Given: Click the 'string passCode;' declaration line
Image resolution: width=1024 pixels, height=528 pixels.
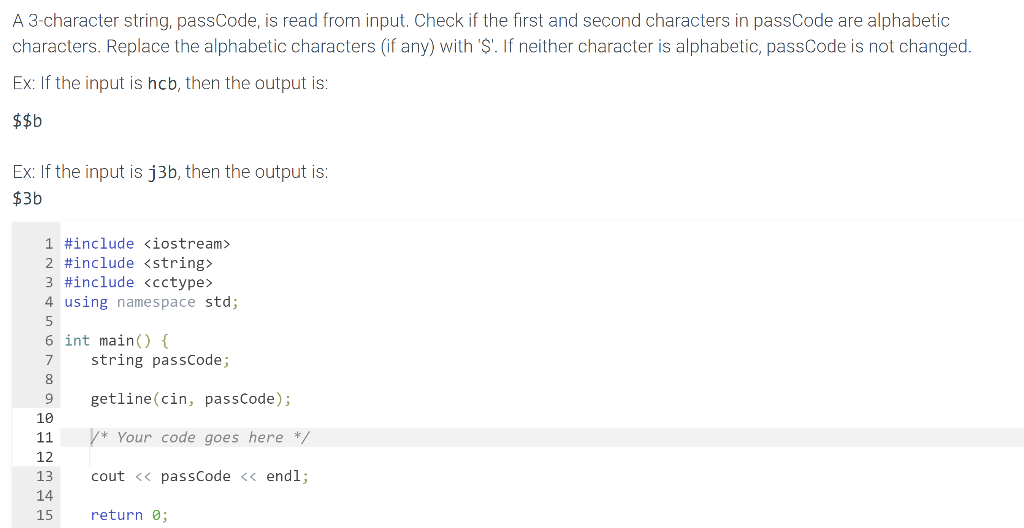Looking at the screenshot, I should click(x=160, y=360).
